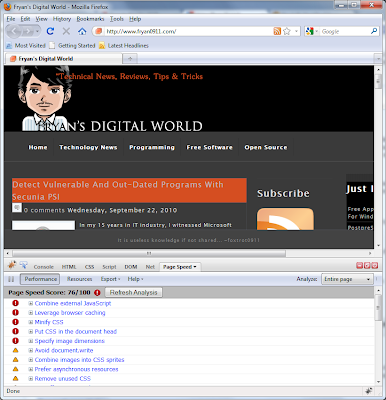Click the Firebug pause break icon
Screen dimensions: 386x400
click(11, 279)
